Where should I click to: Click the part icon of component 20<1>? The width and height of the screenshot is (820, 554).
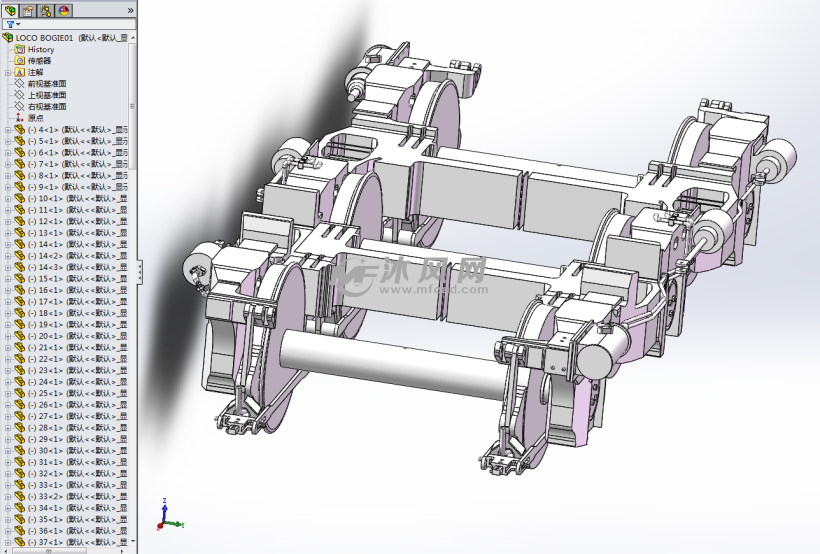click(20, 336)
